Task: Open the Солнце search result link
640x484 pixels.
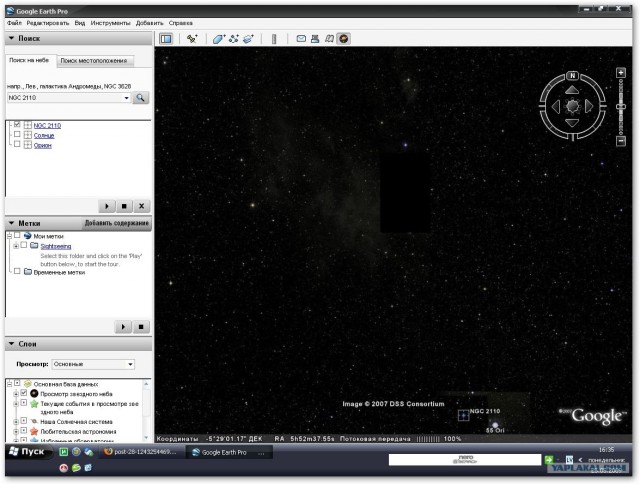Action: (x=44, y=135)
